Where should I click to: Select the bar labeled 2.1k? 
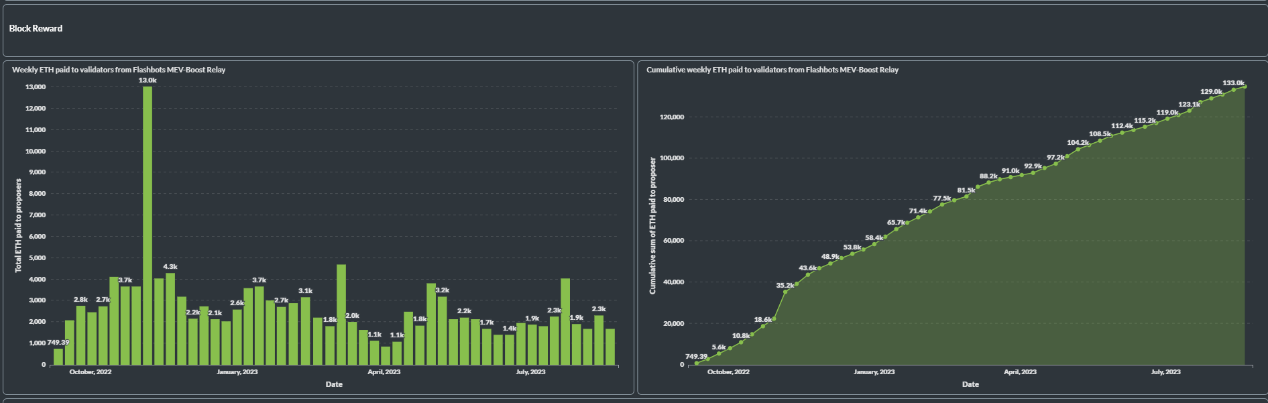pyautogui.click(x=215, y=341)
